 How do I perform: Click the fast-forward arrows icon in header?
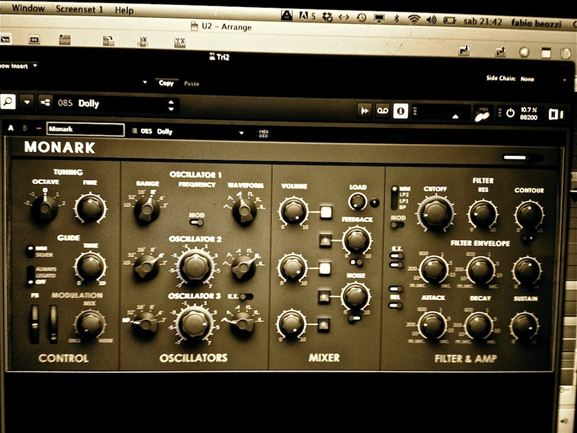[365, 110]
